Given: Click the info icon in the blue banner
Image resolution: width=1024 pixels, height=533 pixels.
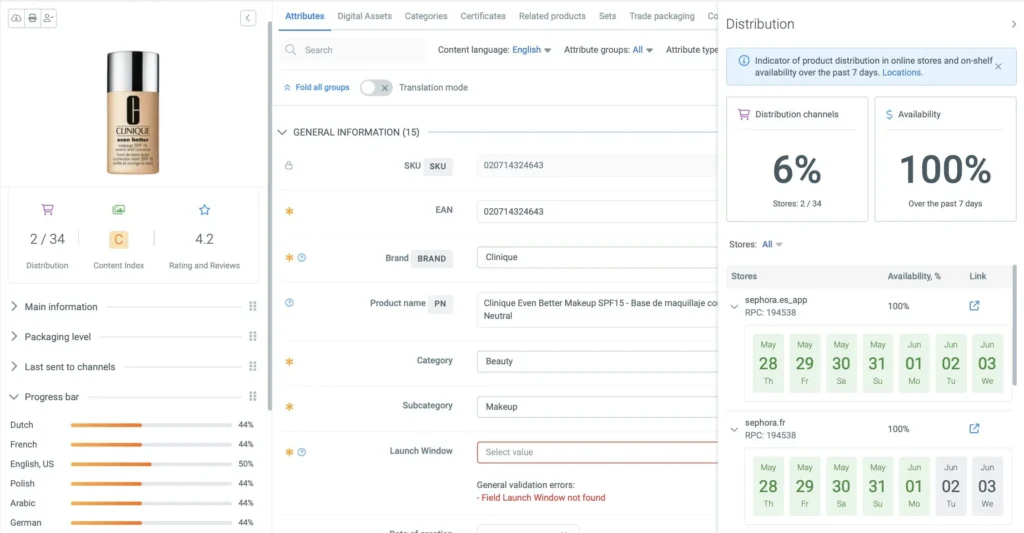Looking at the screenshot, I should click(744, 61).
